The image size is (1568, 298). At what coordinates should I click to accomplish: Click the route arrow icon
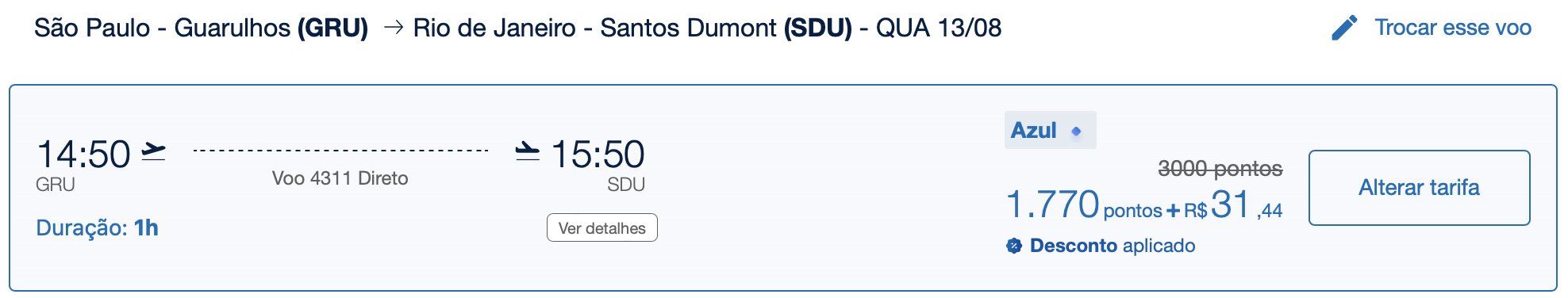(x=393, y=29)
